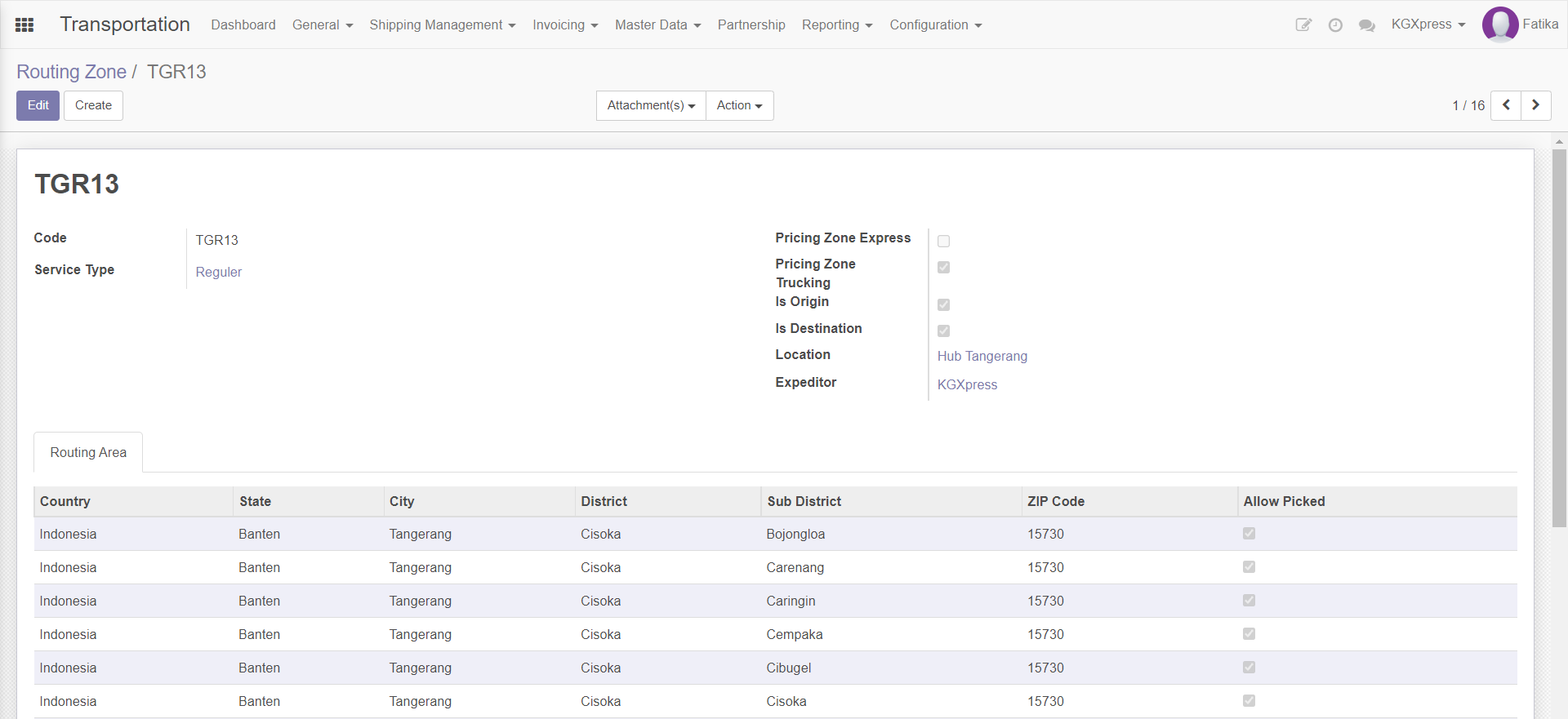Screen dimensions: 1568x719
Task: Open the apps grid menu icon
Action: click(24, 24)
